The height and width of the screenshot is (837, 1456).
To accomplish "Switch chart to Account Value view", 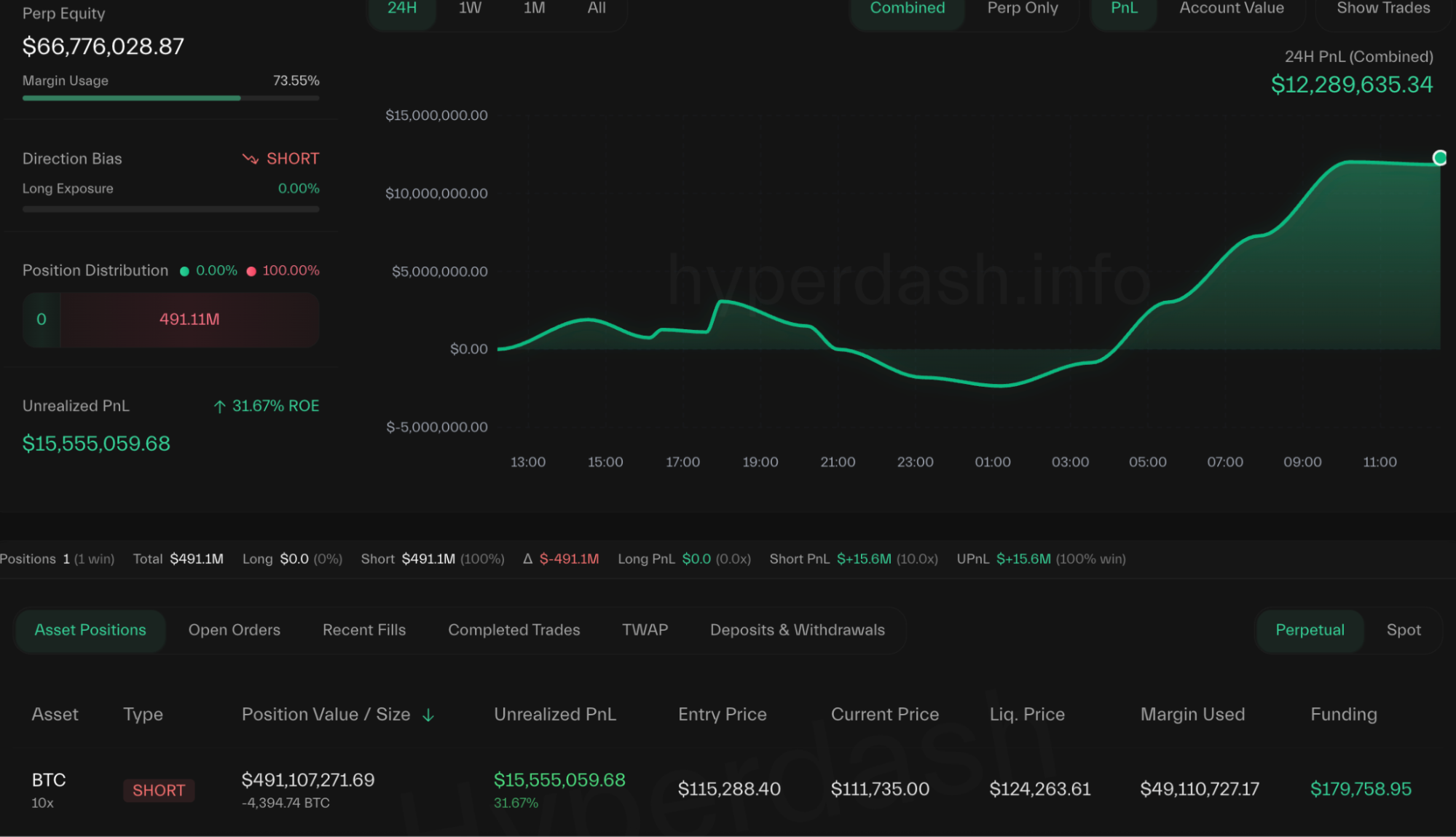I will (x=1231, y=9).
